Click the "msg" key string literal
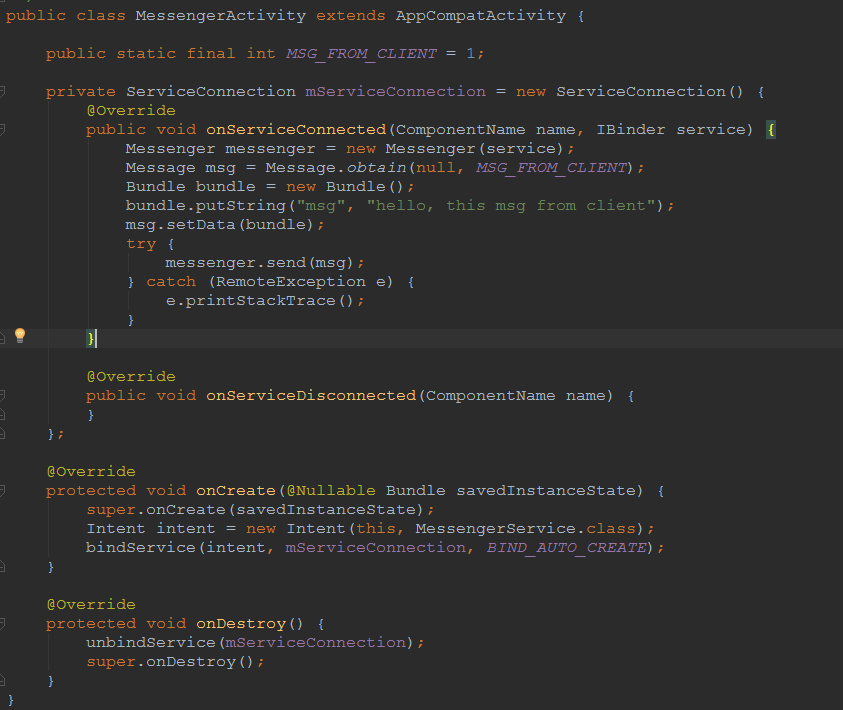This screenshot has height=710, width=843. [x=321, y=206]
